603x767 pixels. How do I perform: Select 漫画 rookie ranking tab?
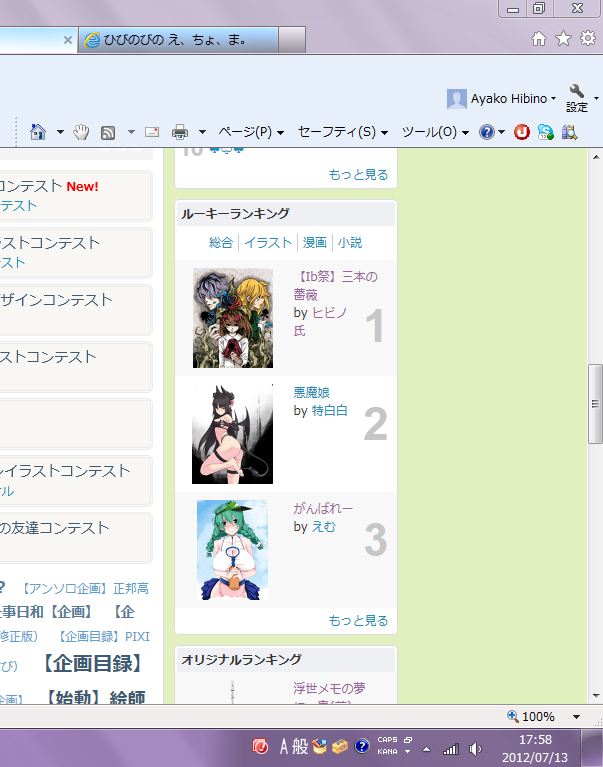click(314, 243)
